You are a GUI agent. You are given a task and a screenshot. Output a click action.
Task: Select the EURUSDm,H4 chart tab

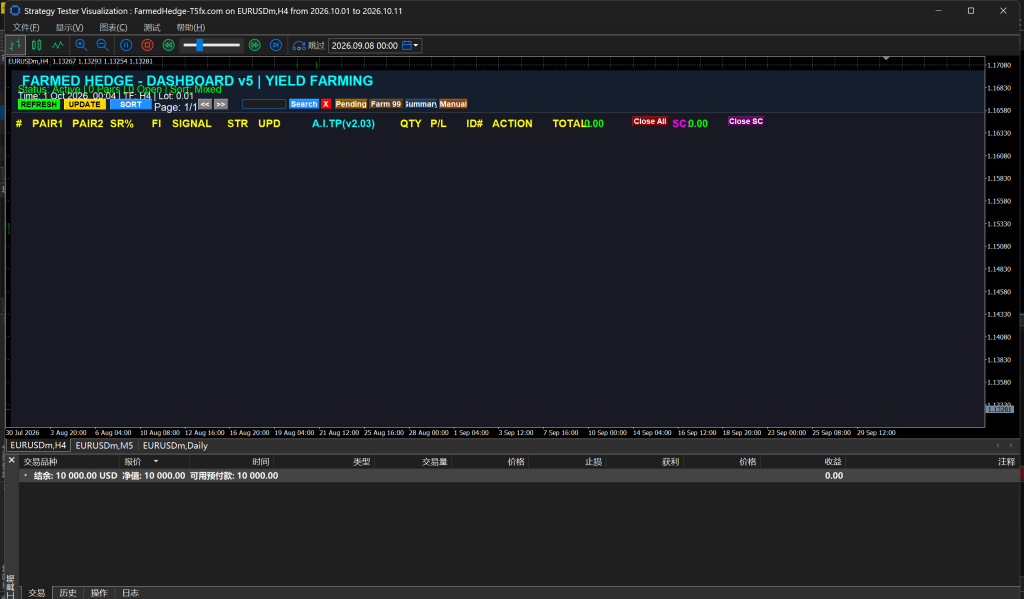[x=38, y=445]
